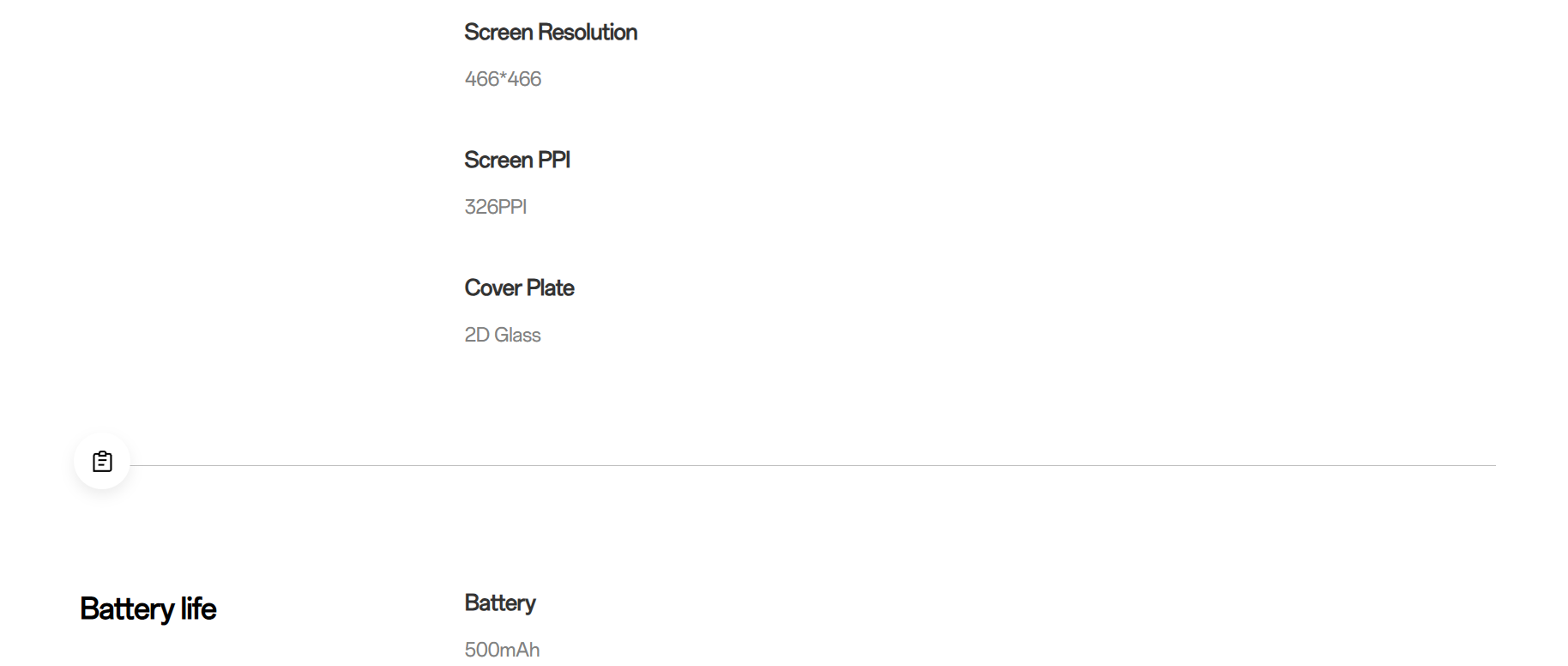Screen dimensions: 1568x666
Task: Click the Battery spec heading
Action: tap(500, 603)
